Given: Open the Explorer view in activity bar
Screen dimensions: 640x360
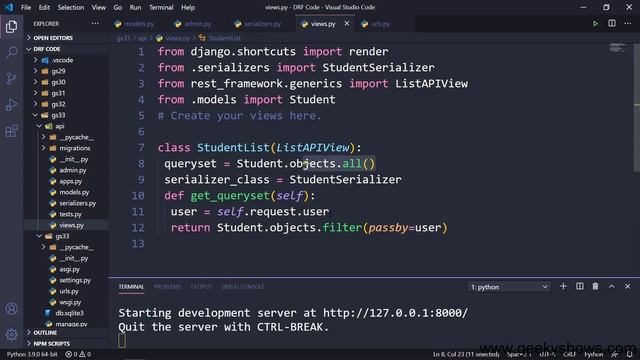Looking at the screenshot, I should [x=11, y=27].
